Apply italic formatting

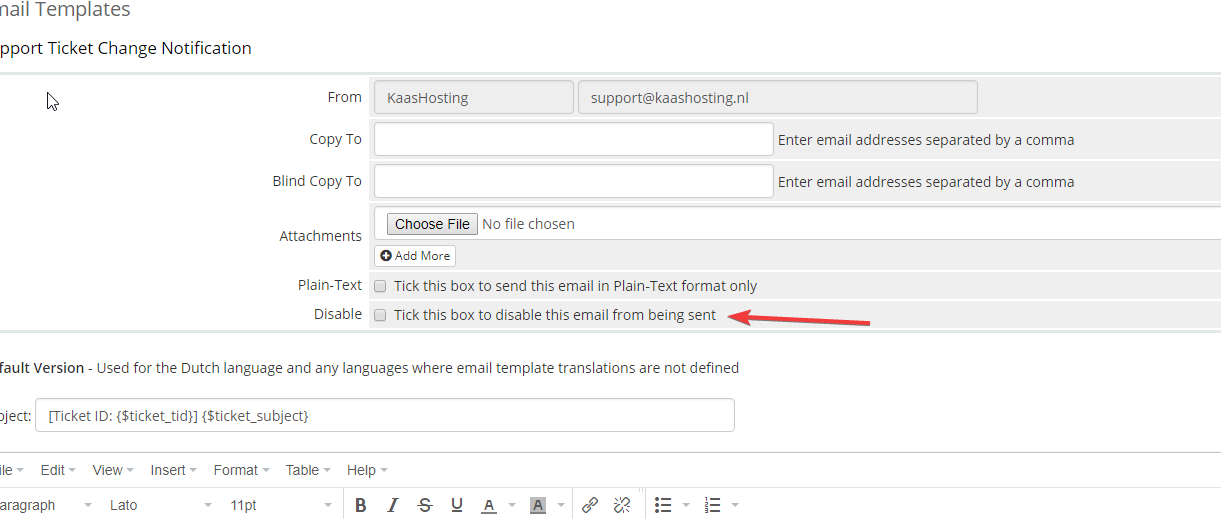(x=393, y=505)
